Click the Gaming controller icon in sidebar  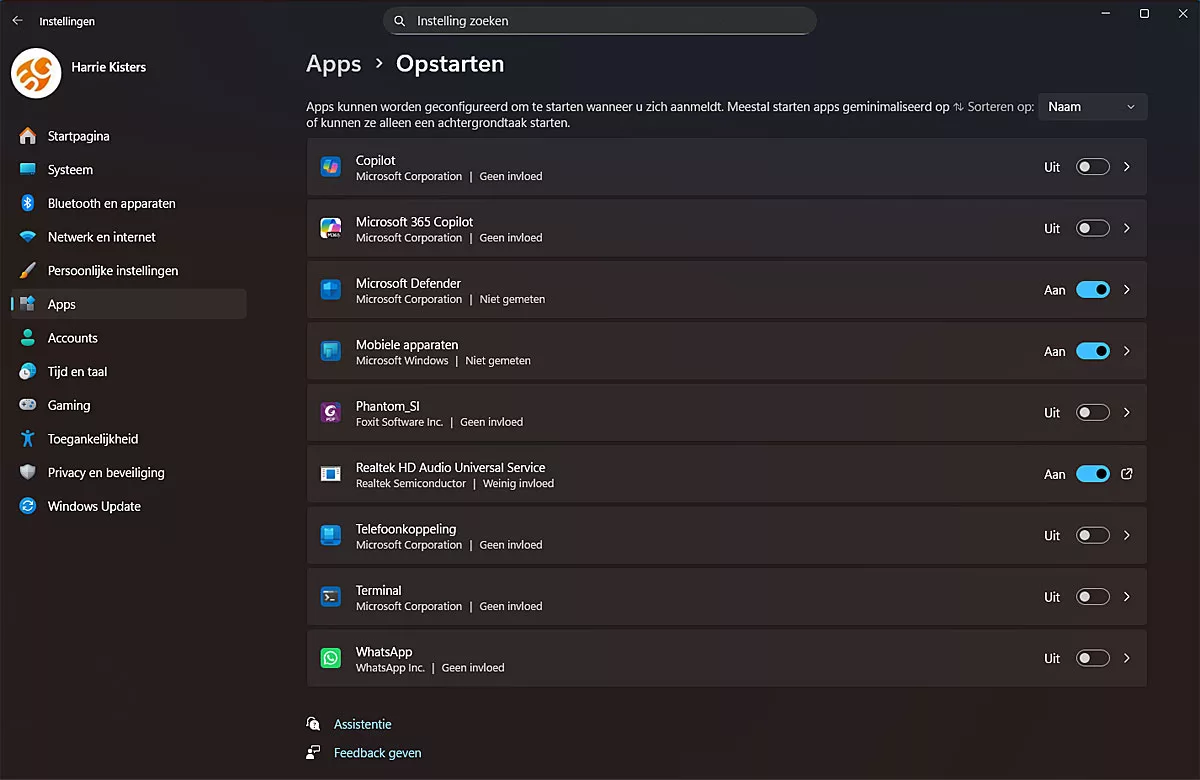pos(27,405)
